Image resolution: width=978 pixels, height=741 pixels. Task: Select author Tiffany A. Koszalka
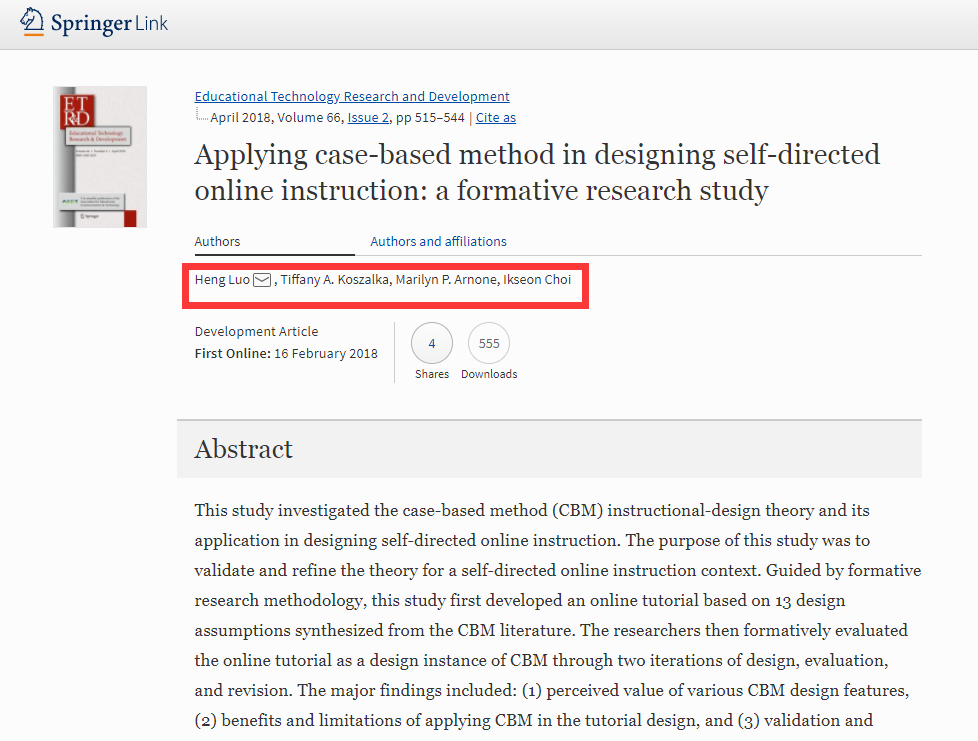point(334,280)
